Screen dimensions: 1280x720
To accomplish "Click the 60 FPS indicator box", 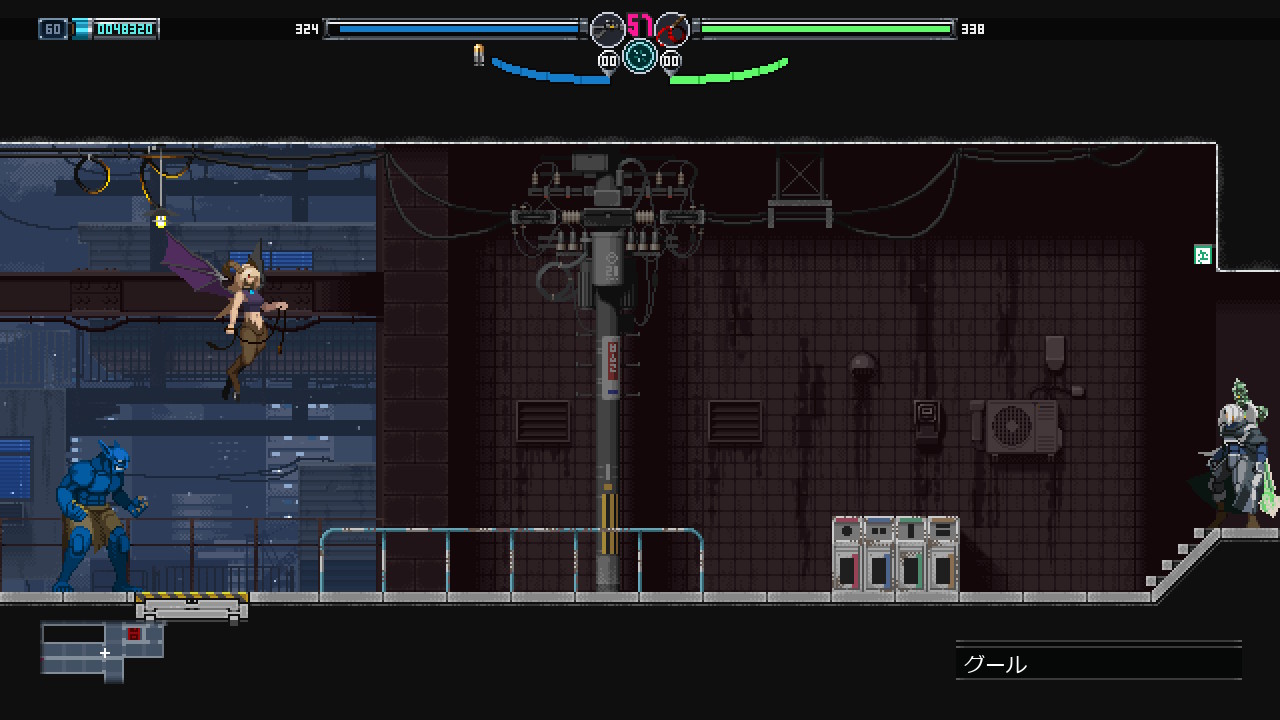I will tap(53, 29).
